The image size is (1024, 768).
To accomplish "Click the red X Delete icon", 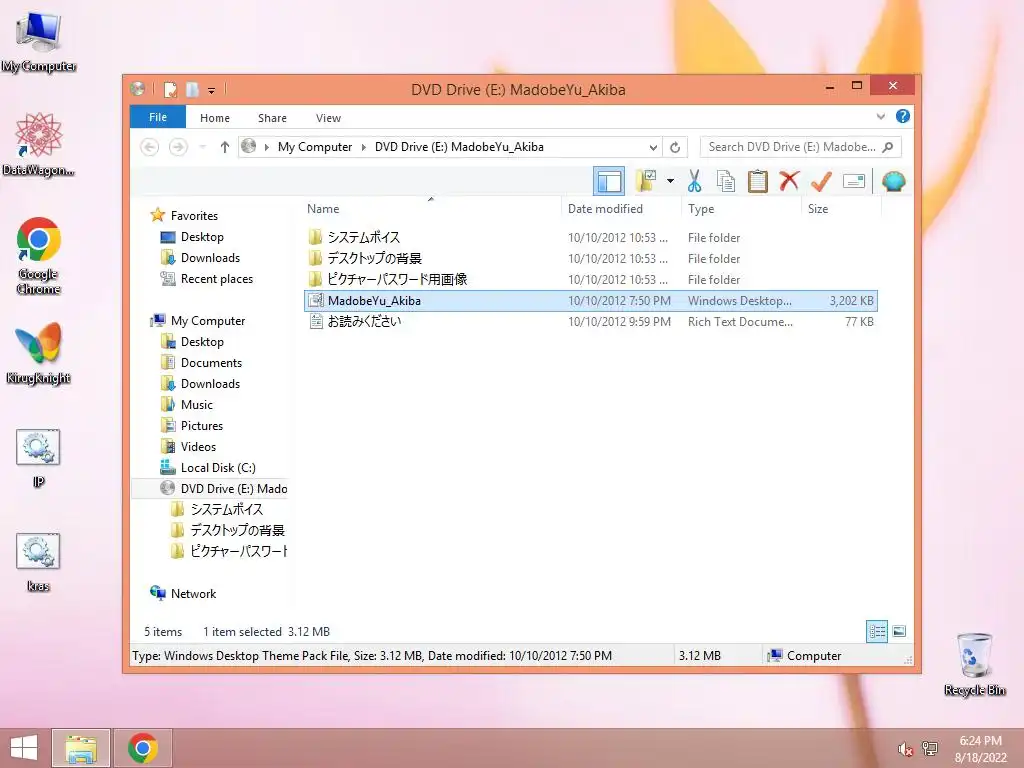I will point(789,181).
